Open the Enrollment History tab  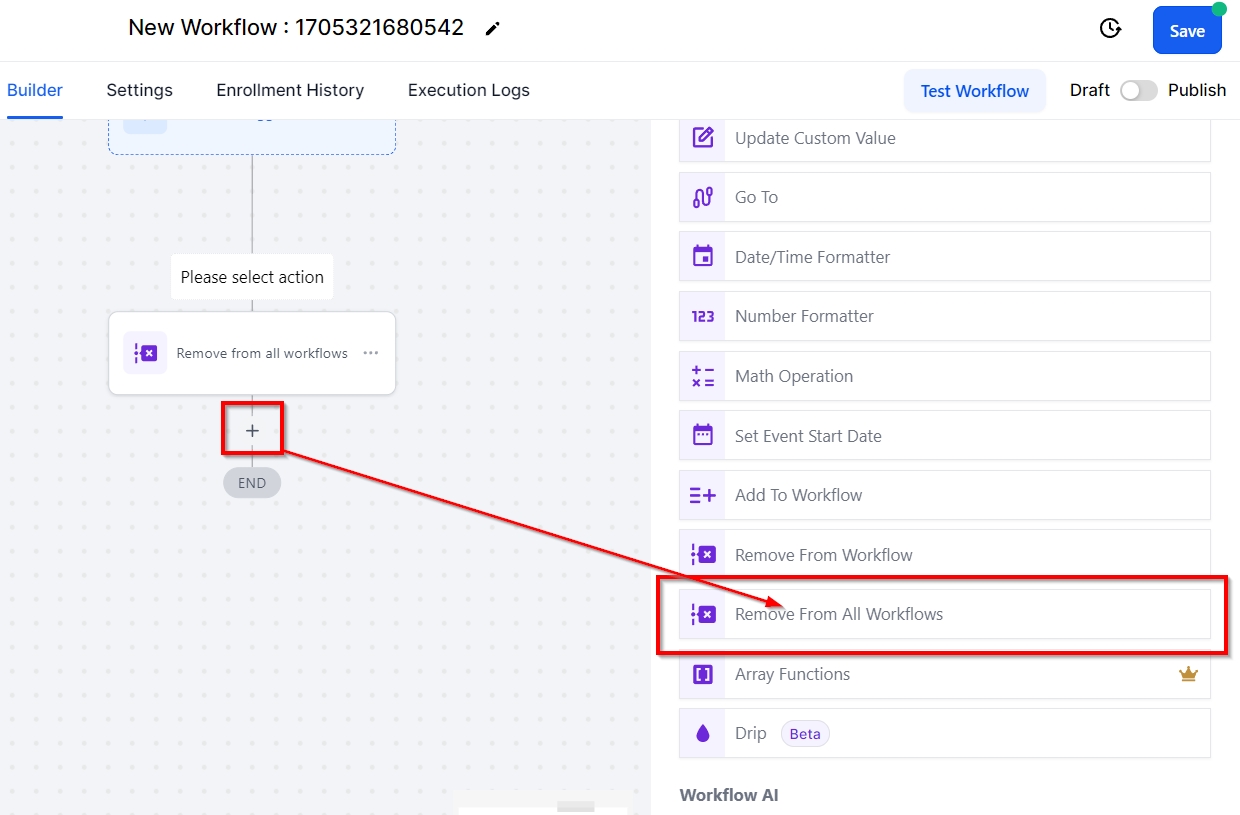point(290,90)
